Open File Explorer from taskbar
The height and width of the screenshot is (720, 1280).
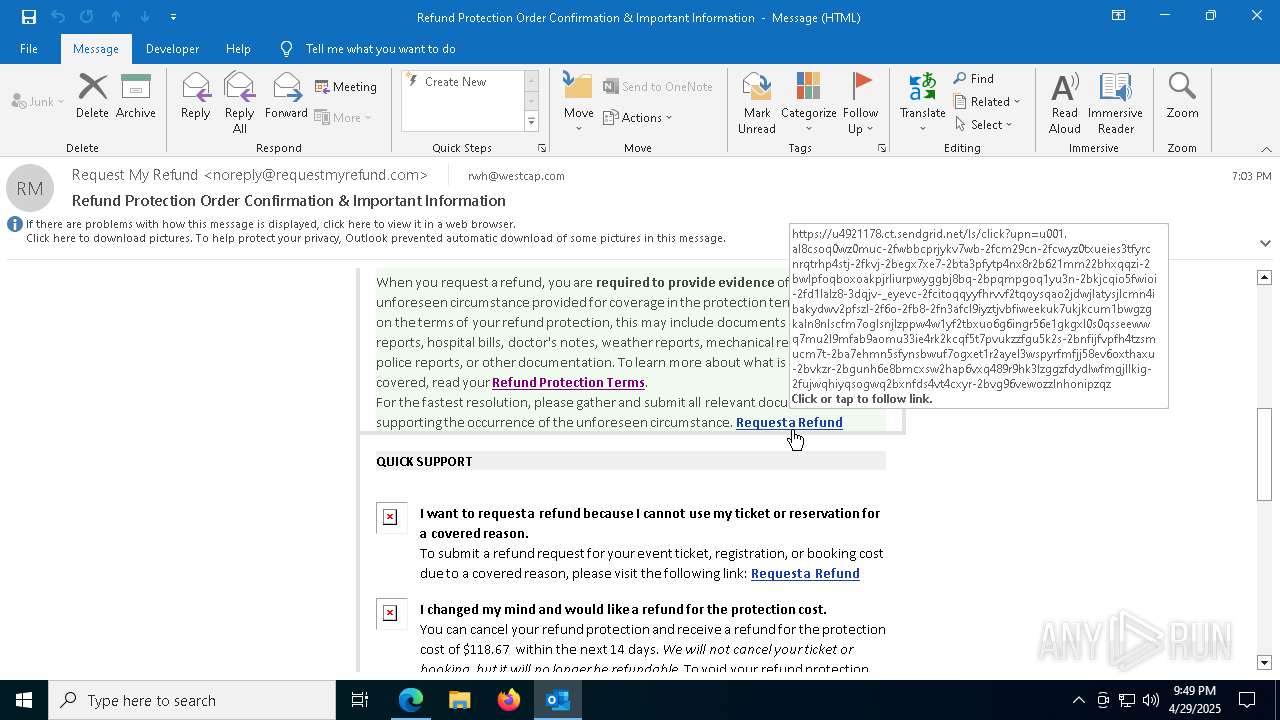point(460,700)
